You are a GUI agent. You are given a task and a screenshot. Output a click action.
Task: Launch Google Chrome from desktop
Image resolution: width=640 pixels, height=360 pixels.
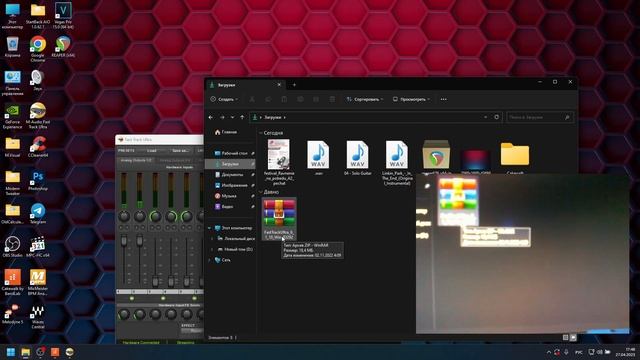coord(38,49)
